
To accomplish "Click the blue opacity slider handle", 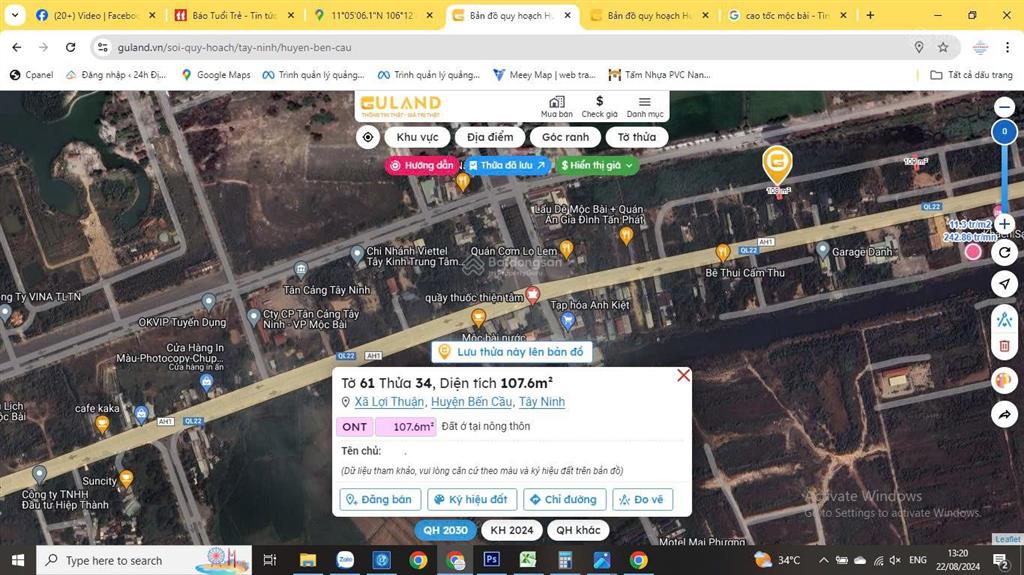I will tap(1004, 132).
